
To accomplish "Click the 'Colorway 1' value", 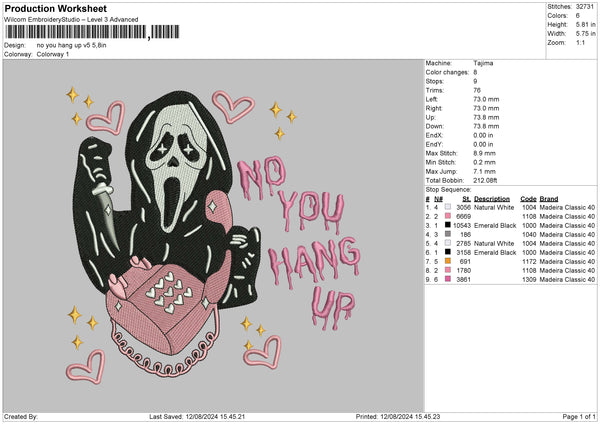I will [x=53, y=54].
